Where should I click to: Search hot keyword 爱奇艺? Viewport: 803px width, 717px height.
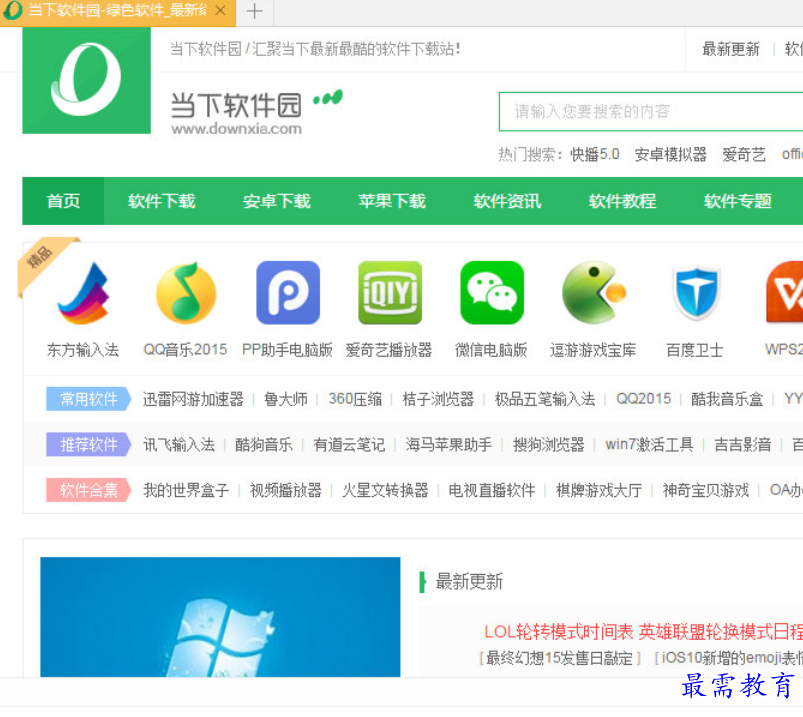pyautogui.click(x=744, y=154)
